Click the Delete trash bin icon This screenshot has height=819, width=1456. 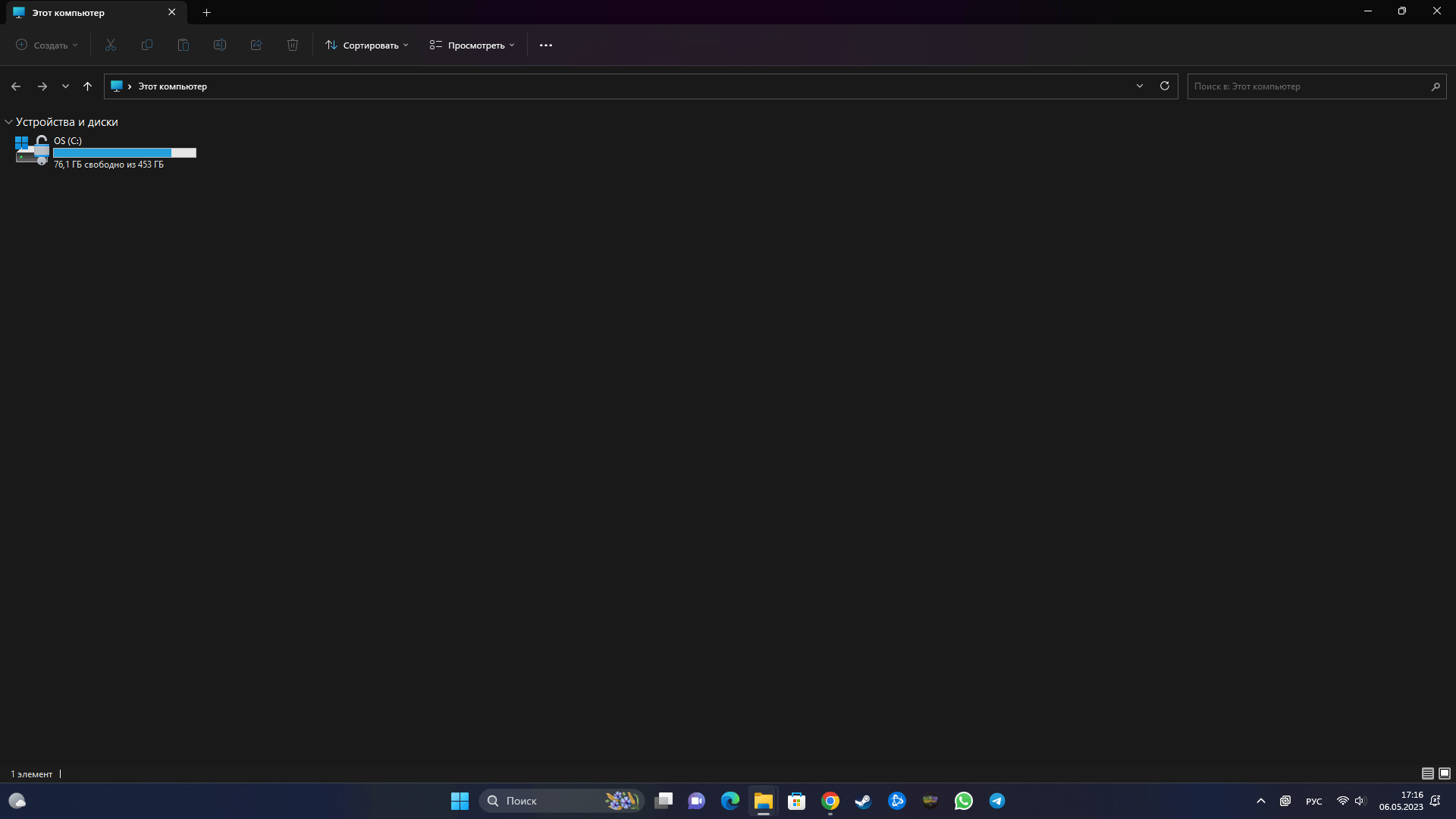click(x=293, y=45)
